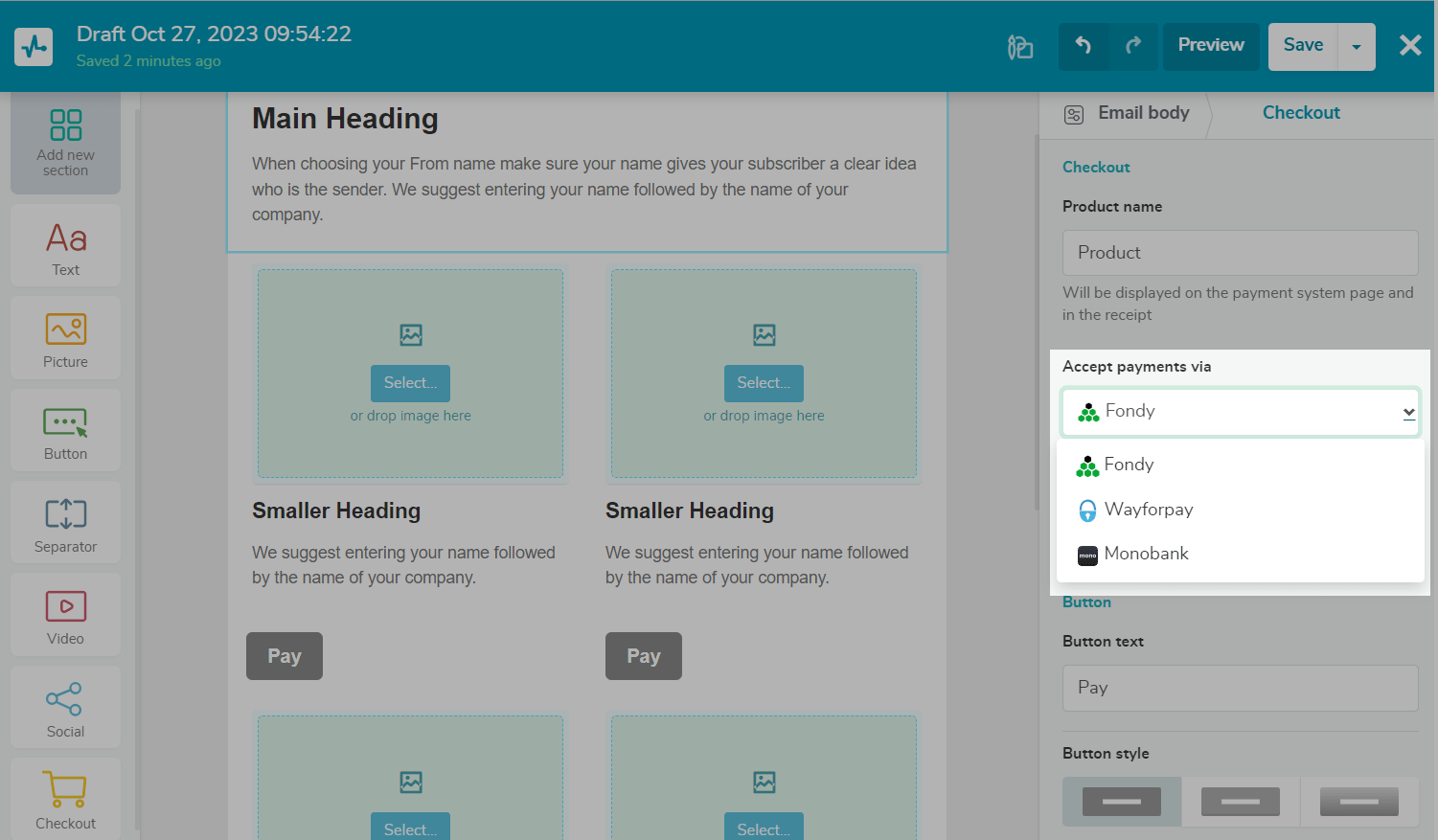Click the "Saved 2 minutes ago" status

(148, 61)
